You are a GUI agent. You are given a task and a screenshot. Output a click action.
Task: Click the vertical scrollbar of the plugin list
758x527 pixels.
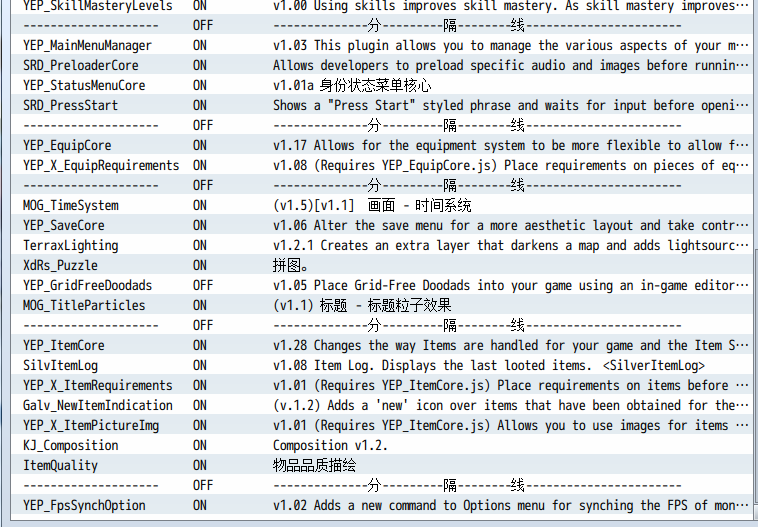coord(756,376)
